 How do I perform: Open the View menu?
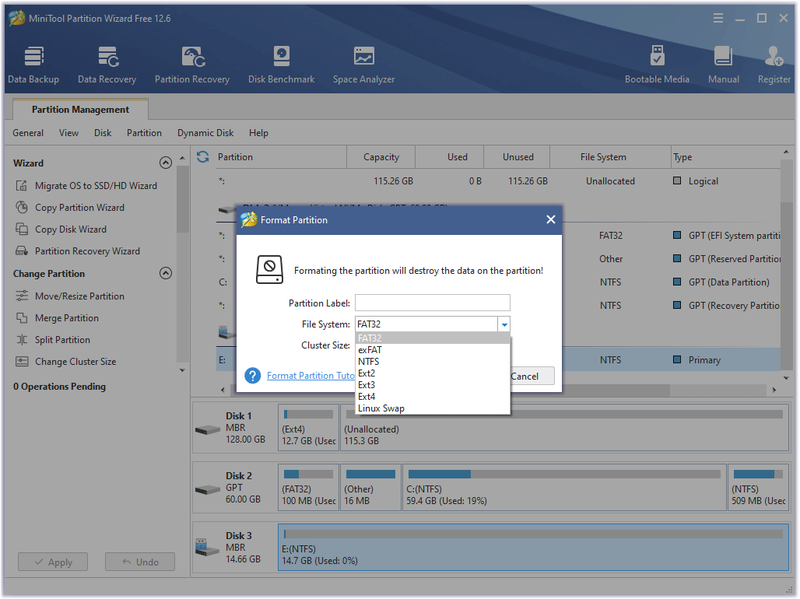(69, 133)
